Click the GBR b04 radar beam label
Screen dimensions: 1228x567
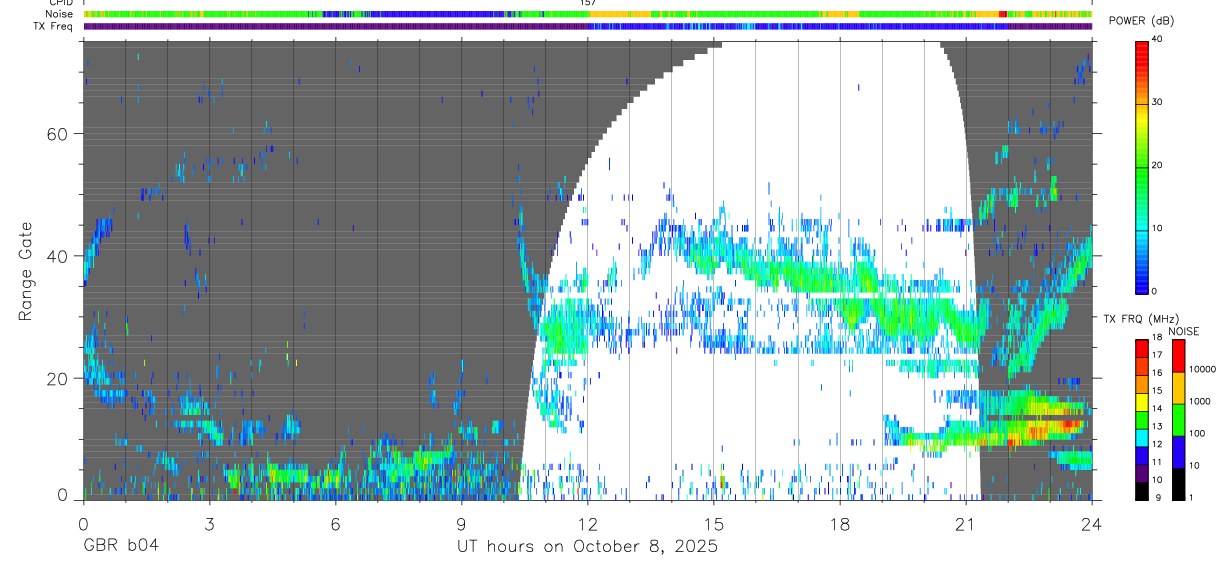click(x=120, y=547)
